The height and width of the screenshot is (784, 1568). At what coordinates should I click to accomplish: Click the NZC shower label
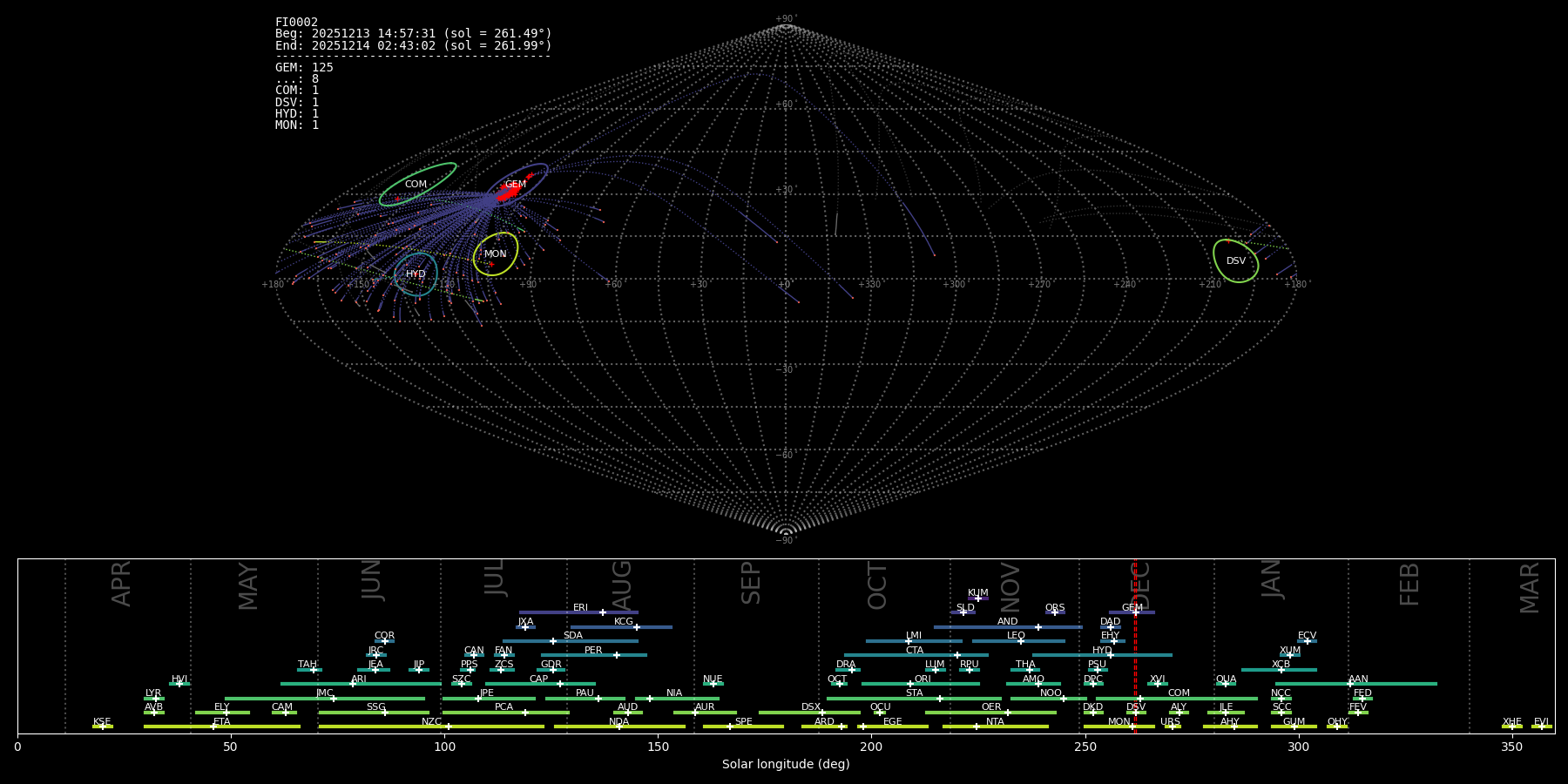pyautogui.click(x=431, y=722)
